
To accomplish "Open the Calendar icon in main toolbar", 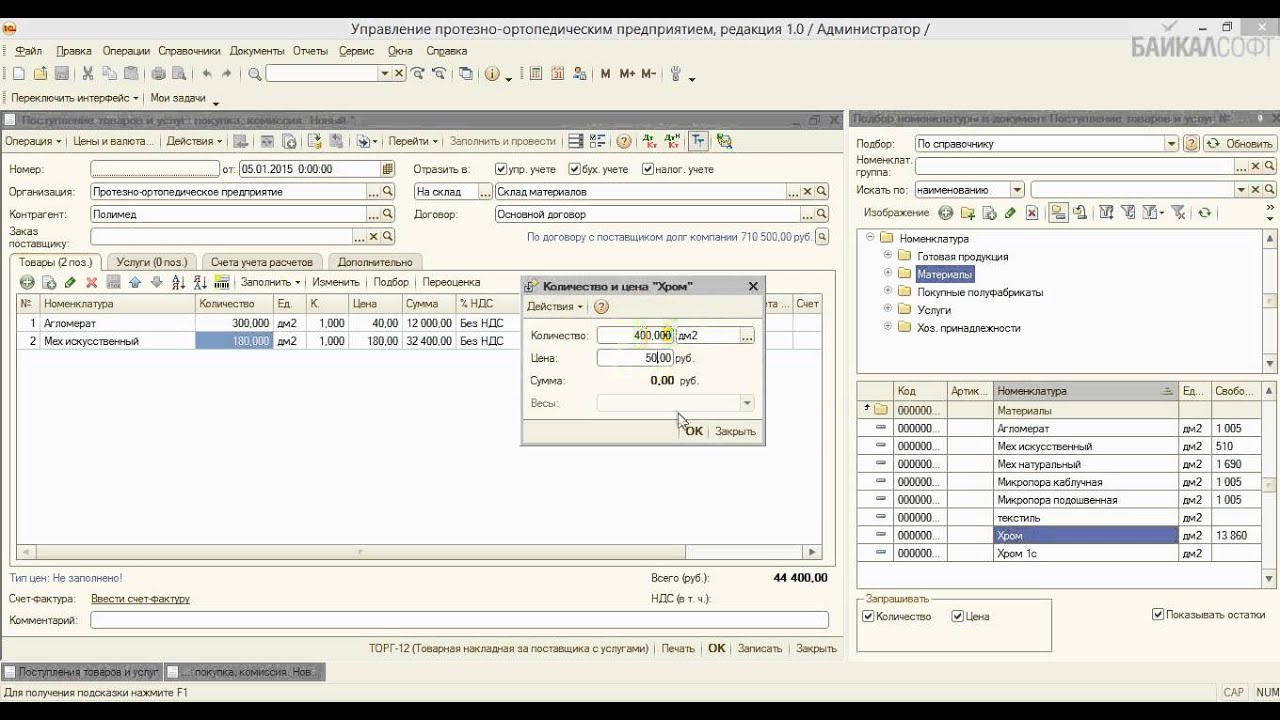I will (x=556, y=74).
